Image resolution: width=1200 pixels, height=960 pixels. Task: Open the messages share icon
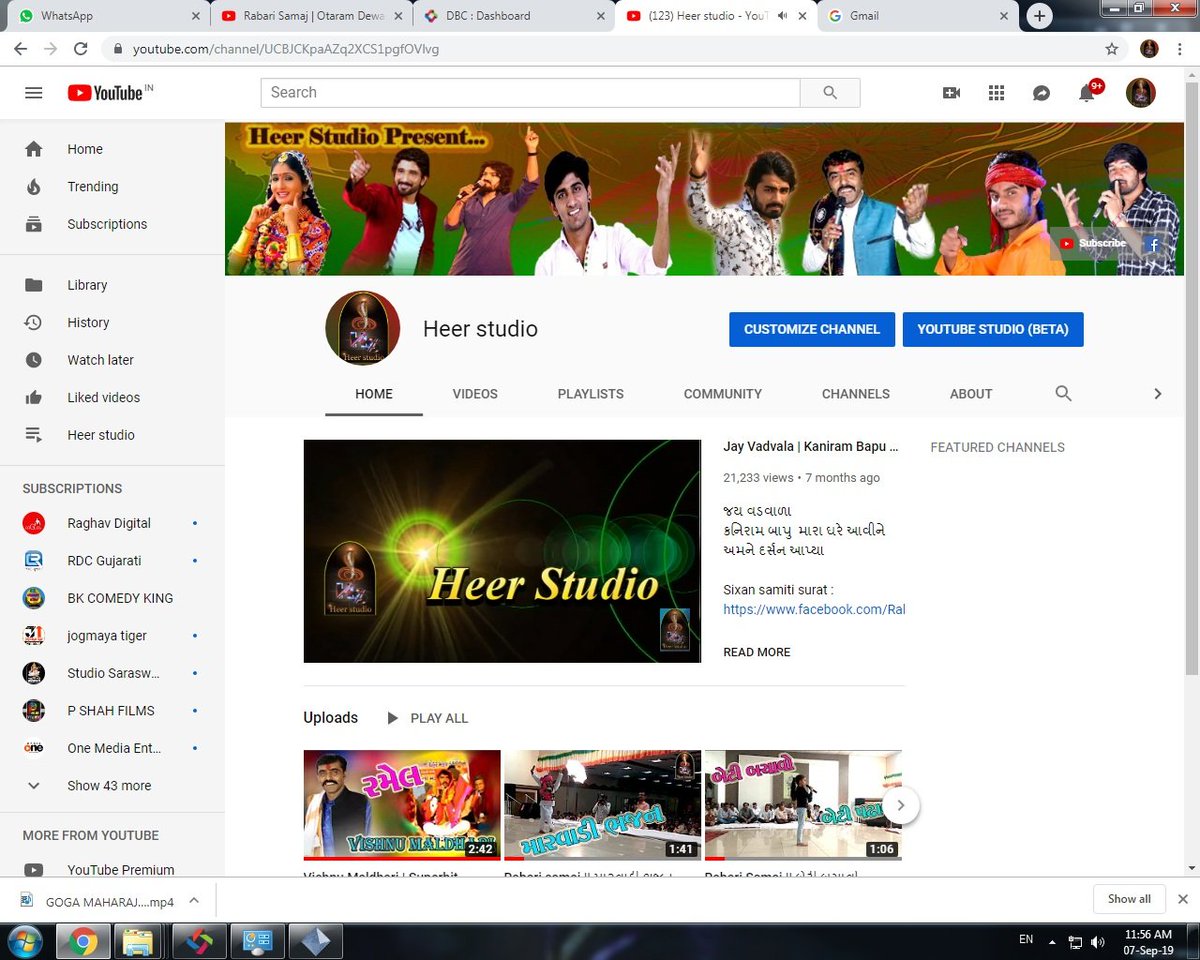(1041, 93)
